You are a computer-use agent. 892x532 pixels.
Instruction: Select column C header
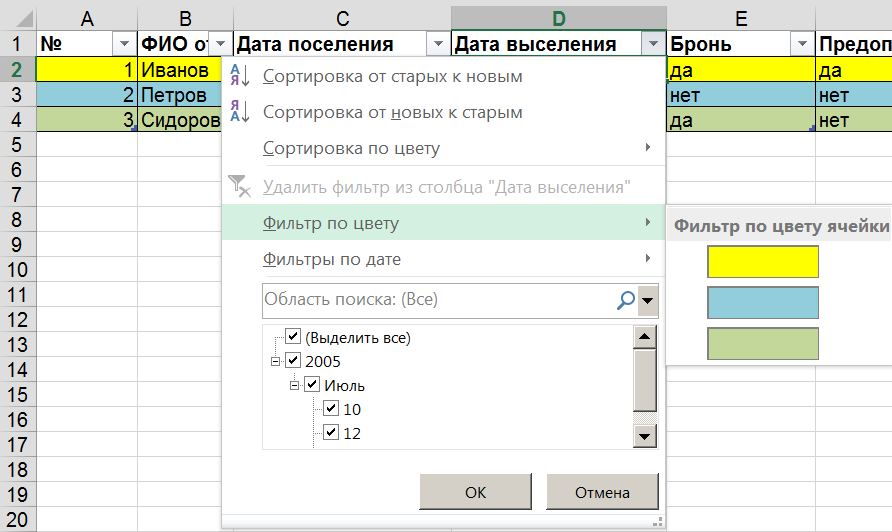[x=342, y=19]
